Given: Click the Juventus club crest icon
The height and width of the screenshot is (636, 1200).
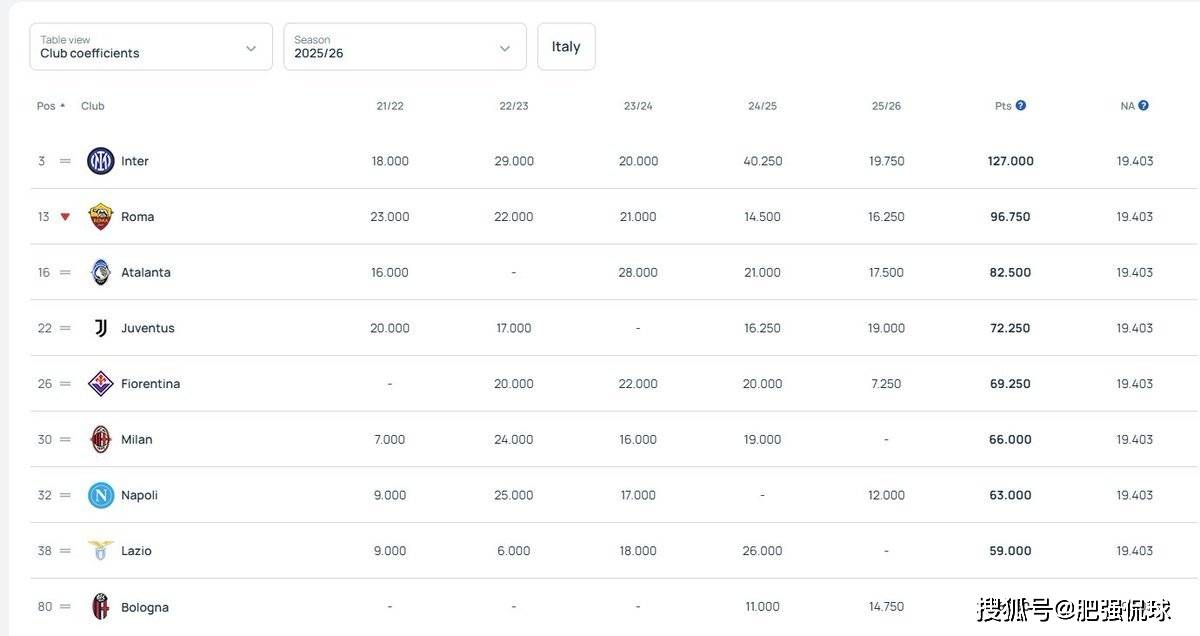Looking at the screenshot, I should (101, 328).
